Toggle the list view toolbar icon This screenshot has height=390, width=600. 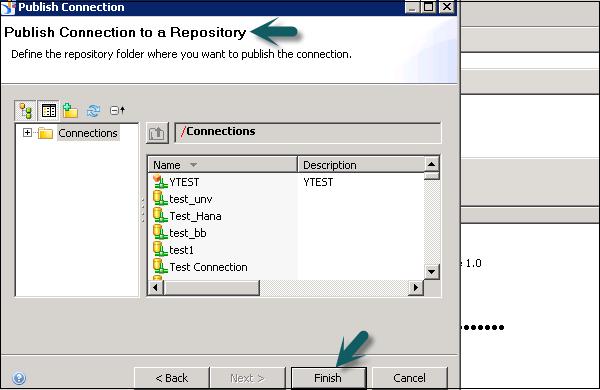tap(49, 111)
